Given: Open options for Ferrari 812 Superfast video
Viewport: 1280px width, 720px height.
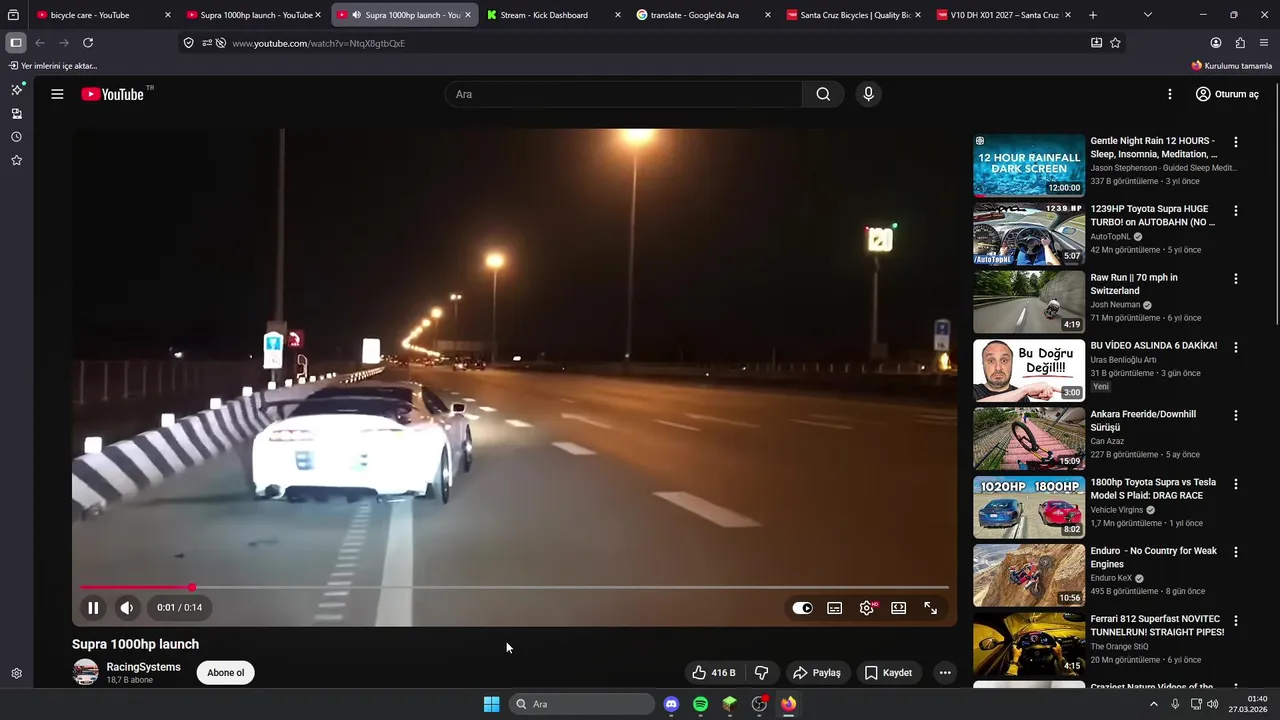Looking at the screenshot, I should [1235, 620].
